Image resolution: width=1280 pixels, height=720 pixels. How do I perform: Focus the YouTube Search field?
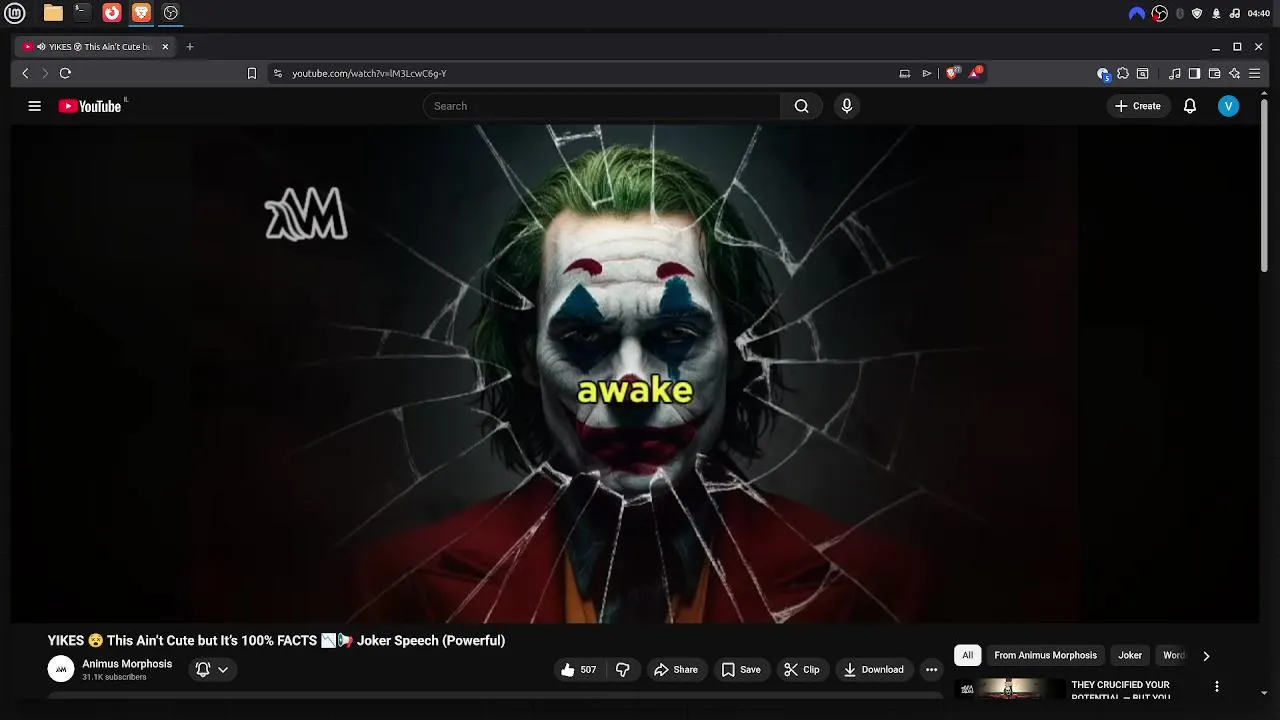point(602,106)
